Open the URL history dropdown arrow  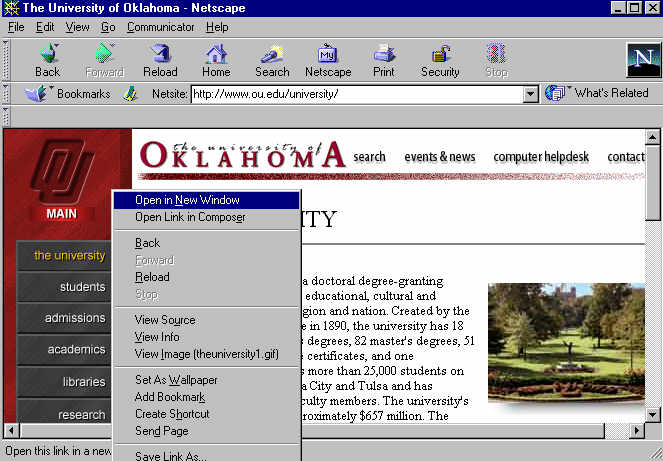530,94
